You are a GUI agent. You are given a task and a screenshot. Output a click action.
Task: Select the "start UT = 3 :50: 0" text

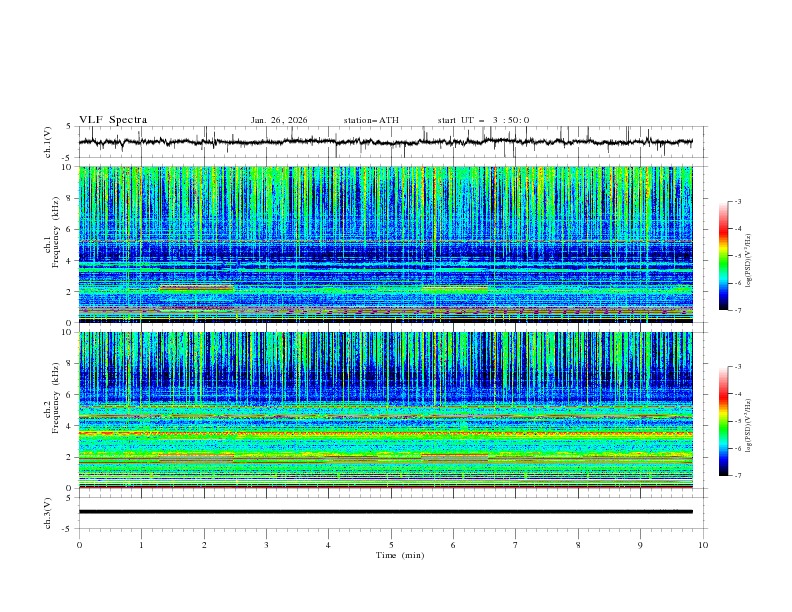tap(483, 120)
